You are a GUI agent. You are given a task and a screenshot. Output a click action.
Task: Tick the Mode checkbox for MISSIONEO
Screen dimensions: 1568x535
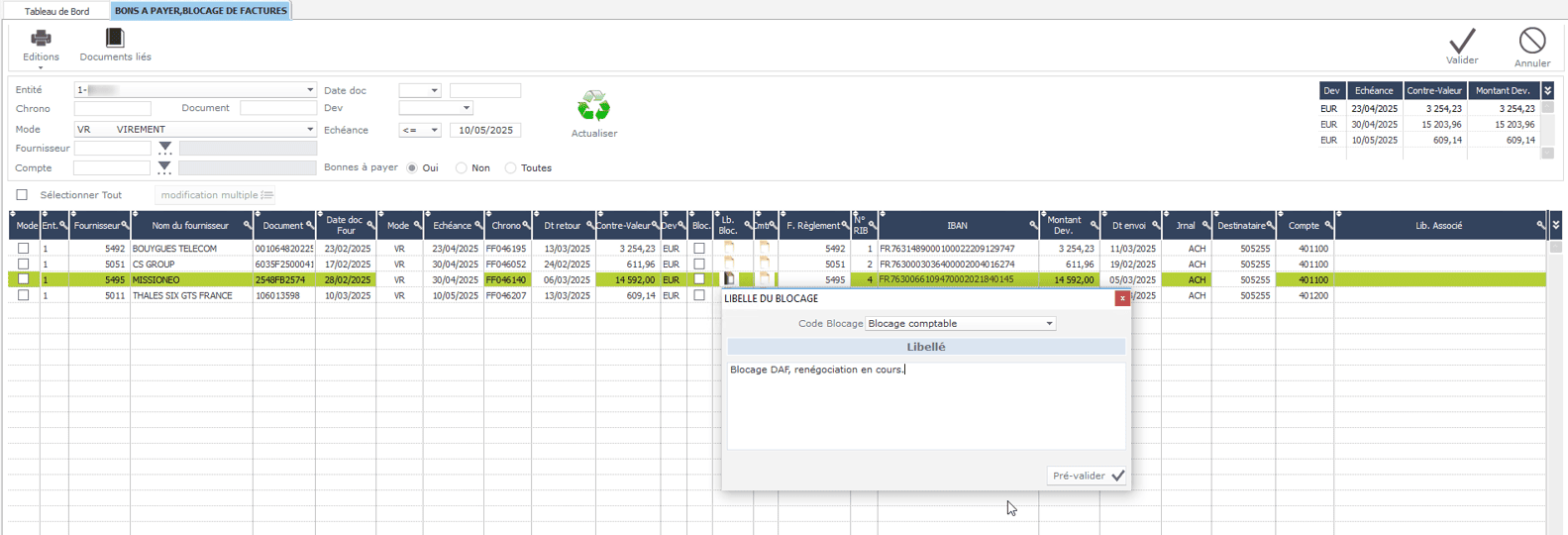[x=24, y=279]
